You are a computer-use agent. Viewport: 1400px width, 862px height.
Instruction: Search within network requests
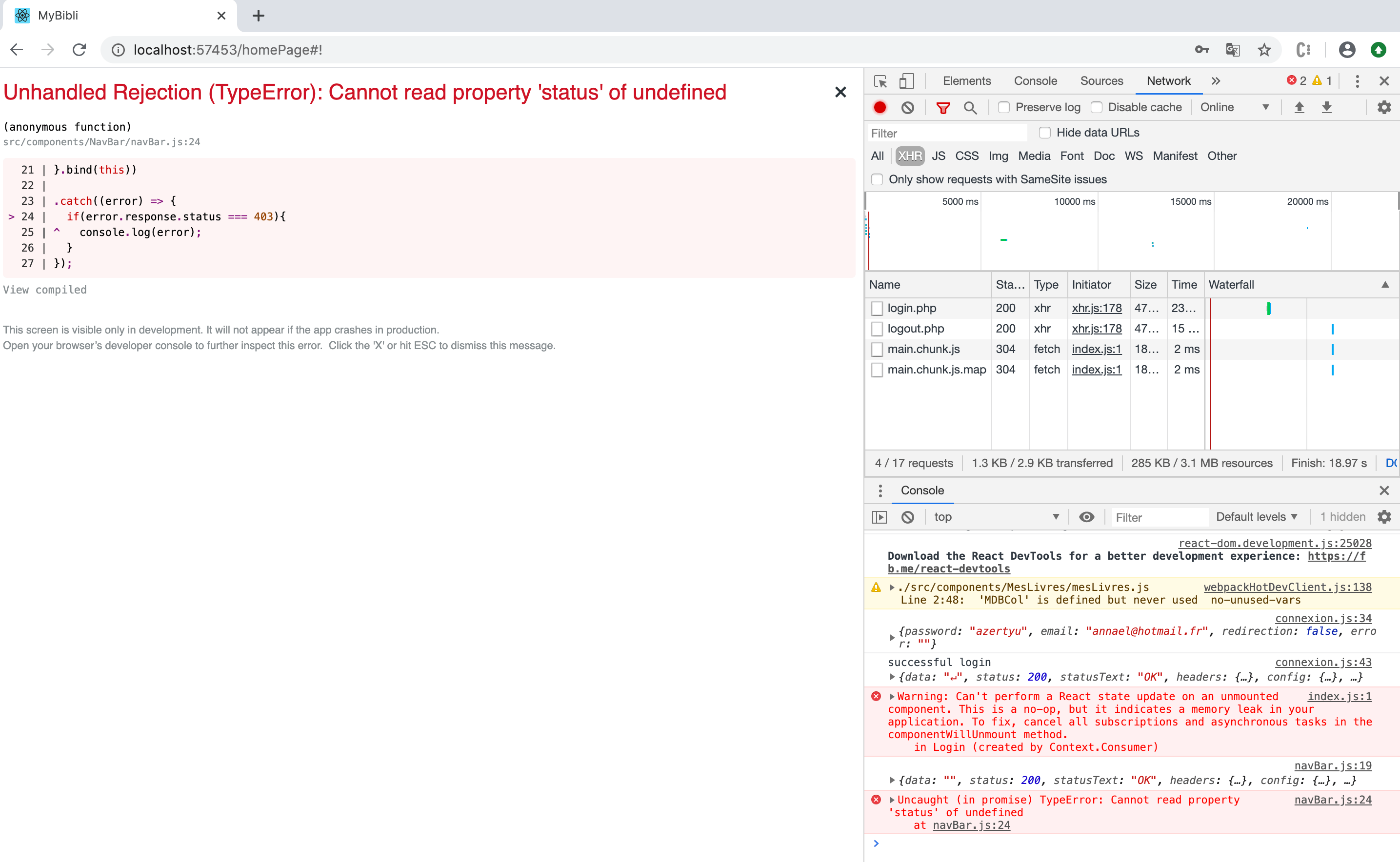pos(971,107)
